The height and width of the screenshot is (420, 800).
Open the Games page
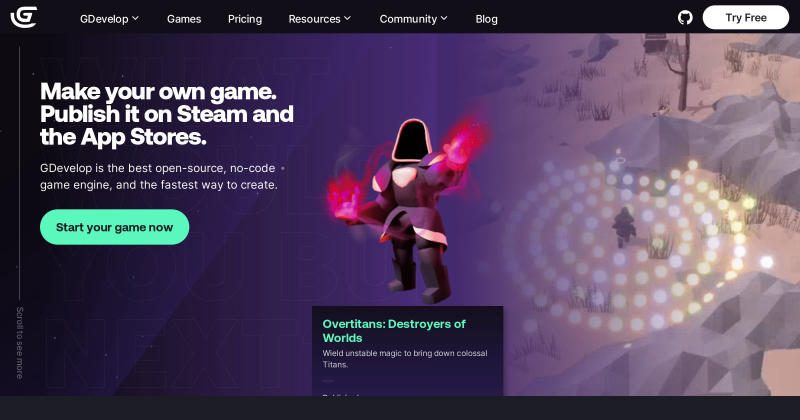(x=184, y=19)
